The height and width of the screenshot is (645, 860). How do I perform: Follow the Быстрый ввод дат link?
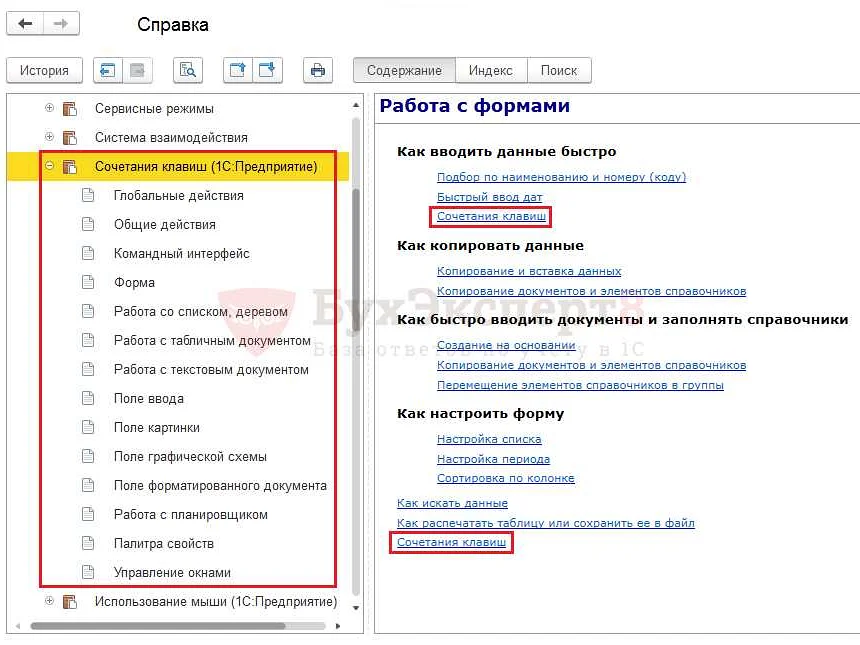click(x=489, y=197)
